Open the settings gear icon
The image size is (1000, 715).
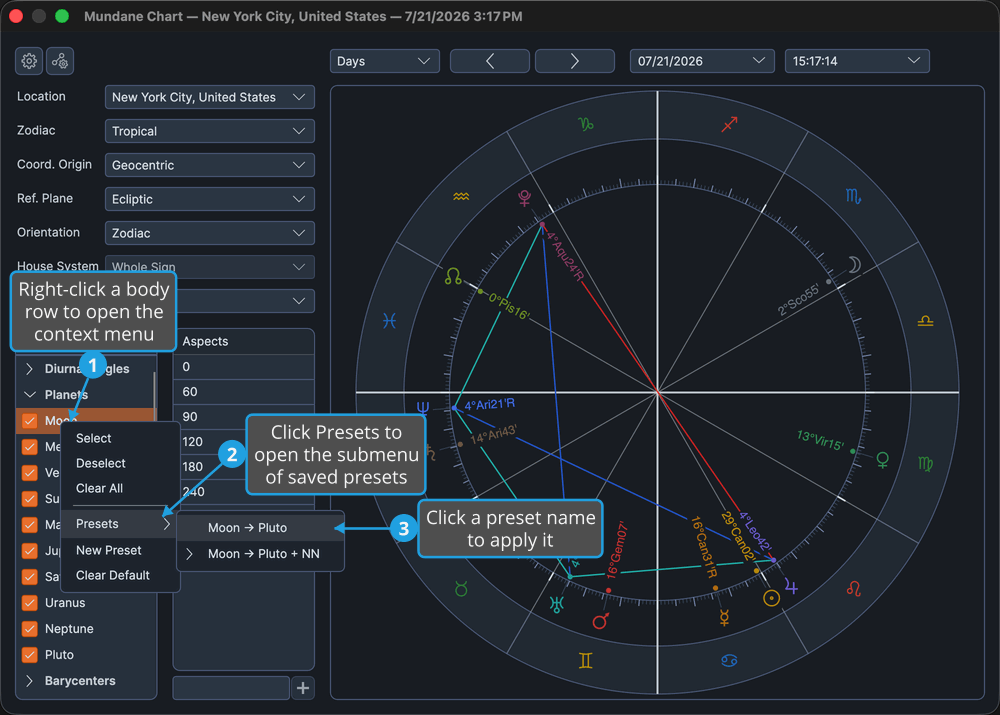coord(29,61)
